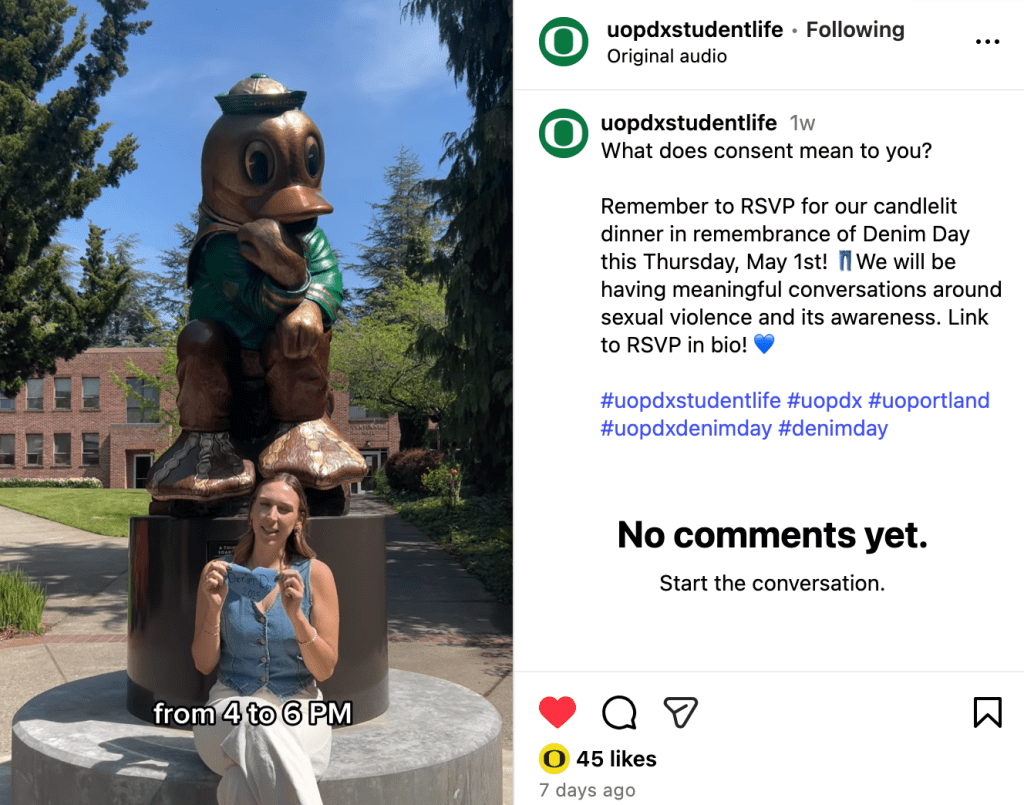The width and height of the screenshot is (1024, 805).
Task: Click the 7 days ago timestamp
Action: click(587, 790)
